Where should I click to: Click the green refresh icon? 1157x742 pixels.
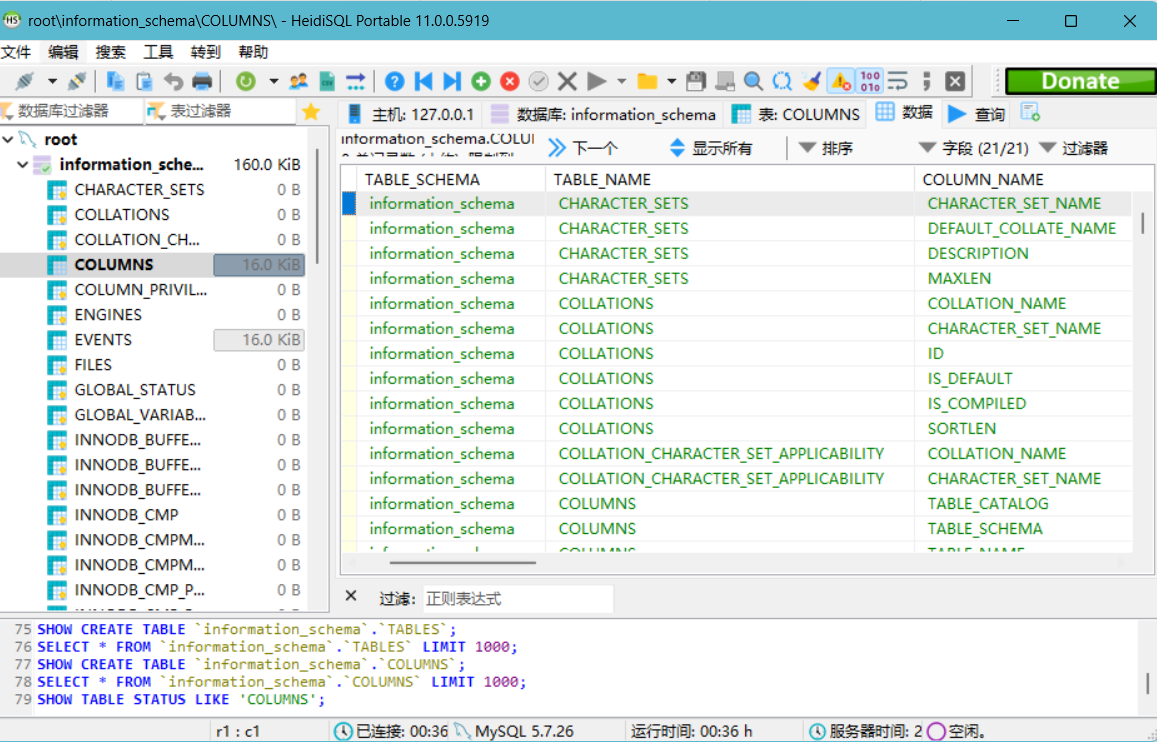246,80
